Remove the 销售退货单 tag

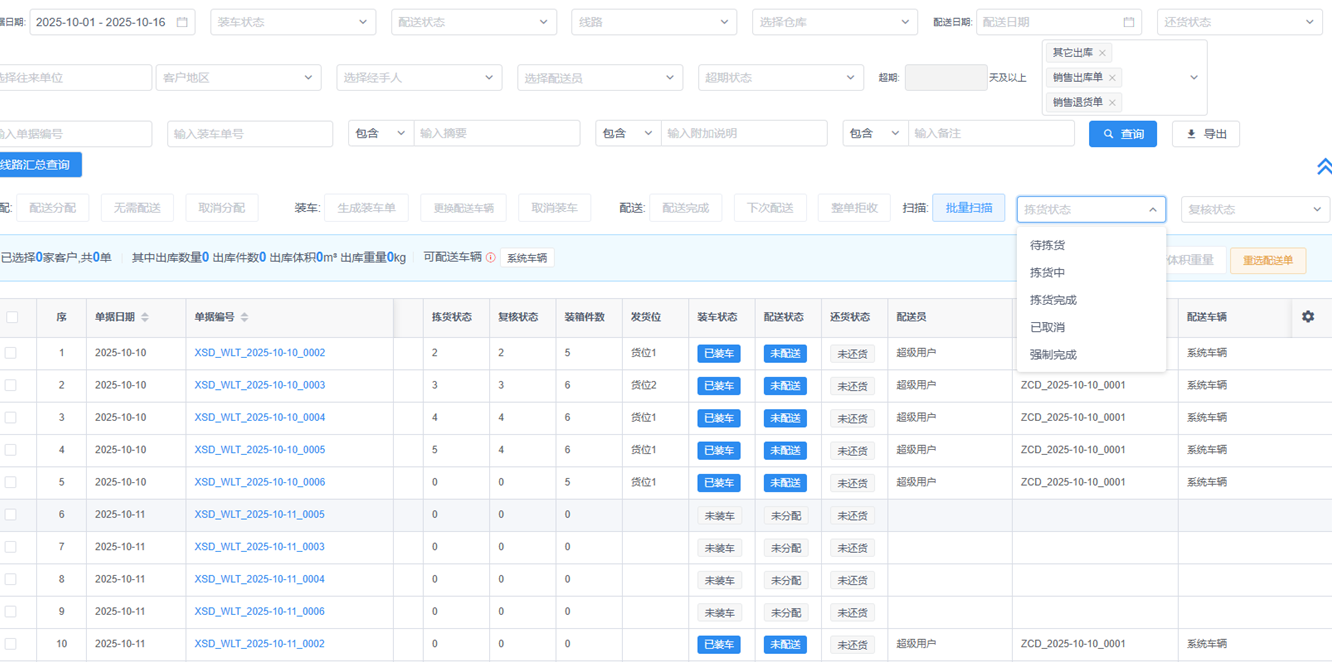click(1112, 102)
